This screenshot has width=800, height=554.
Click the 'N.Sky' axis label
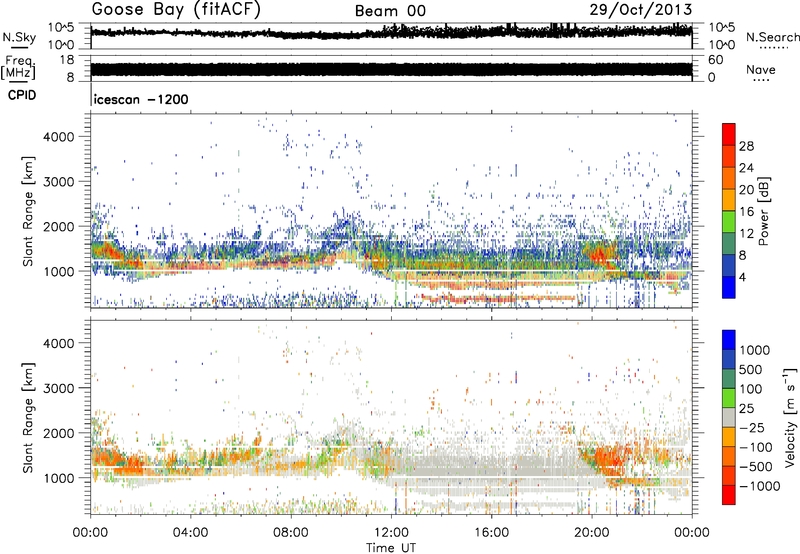tap(19, 37)
